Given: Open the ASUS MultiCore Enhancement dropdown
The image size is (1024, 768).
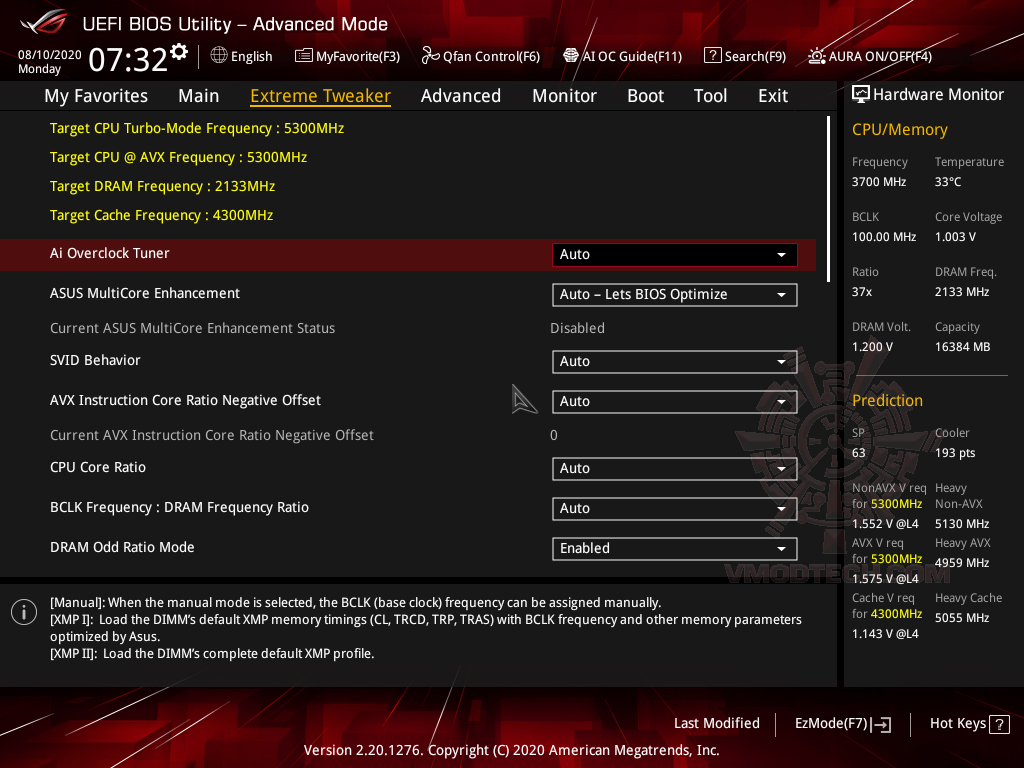Looking at the screenshot, I should 674,294.
